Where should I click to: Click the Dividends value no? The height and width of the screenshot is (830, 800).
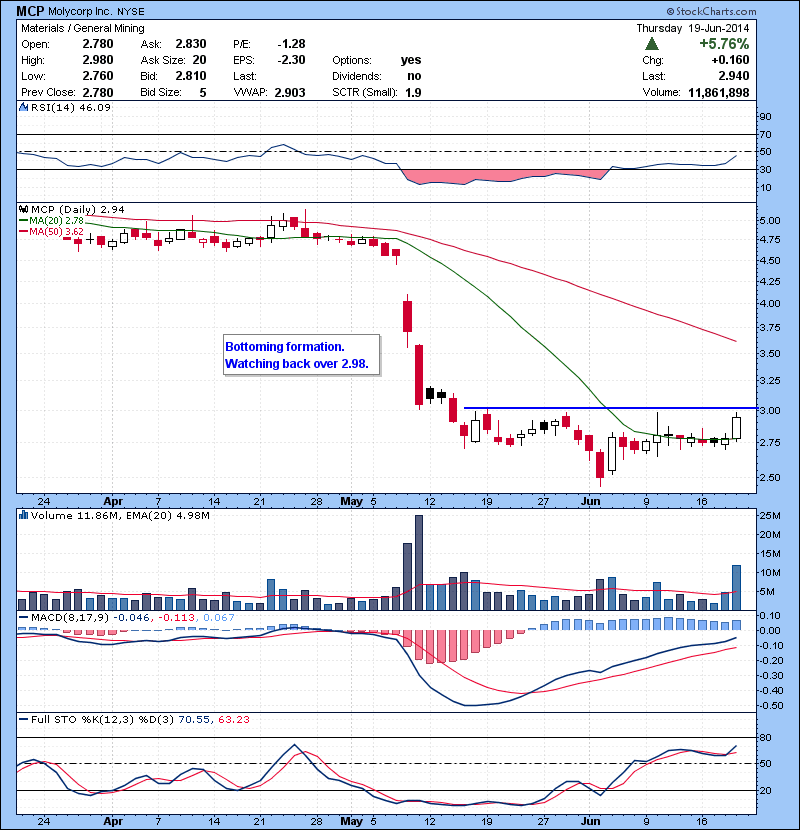click(415, 76)
